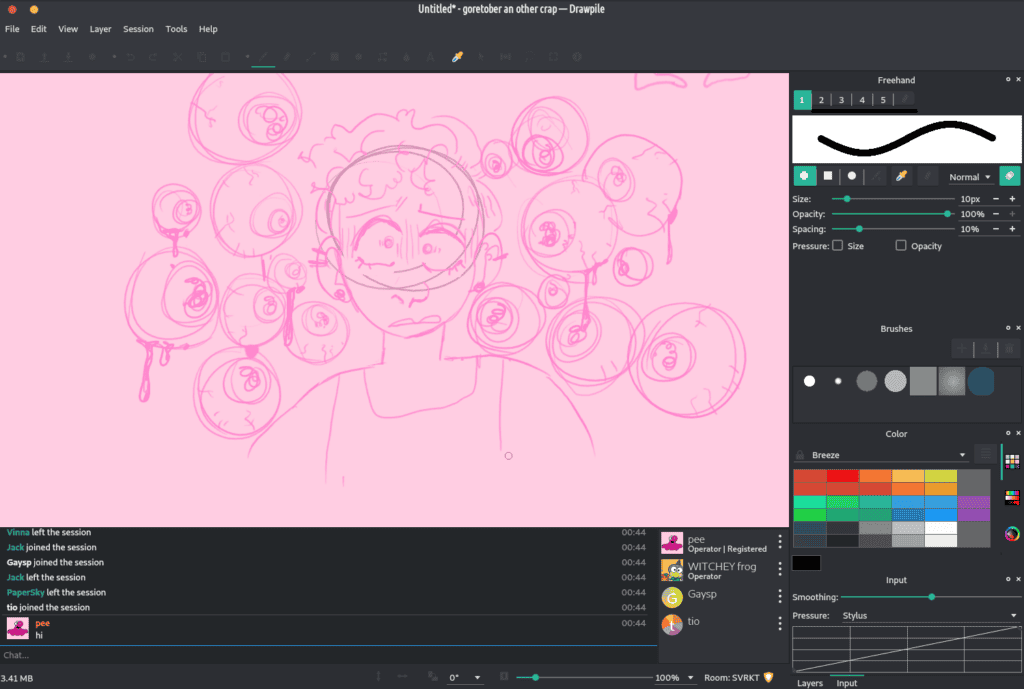Switch to the Input tab

pyautogui.click(x=847, y=683)
